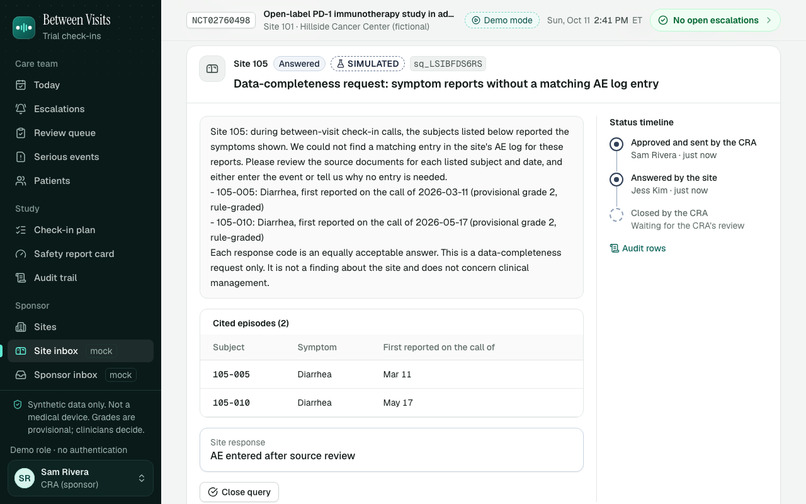This screenshot has height=504, width=806.
Task: Click the No open escalations pill
Action: 715,20
